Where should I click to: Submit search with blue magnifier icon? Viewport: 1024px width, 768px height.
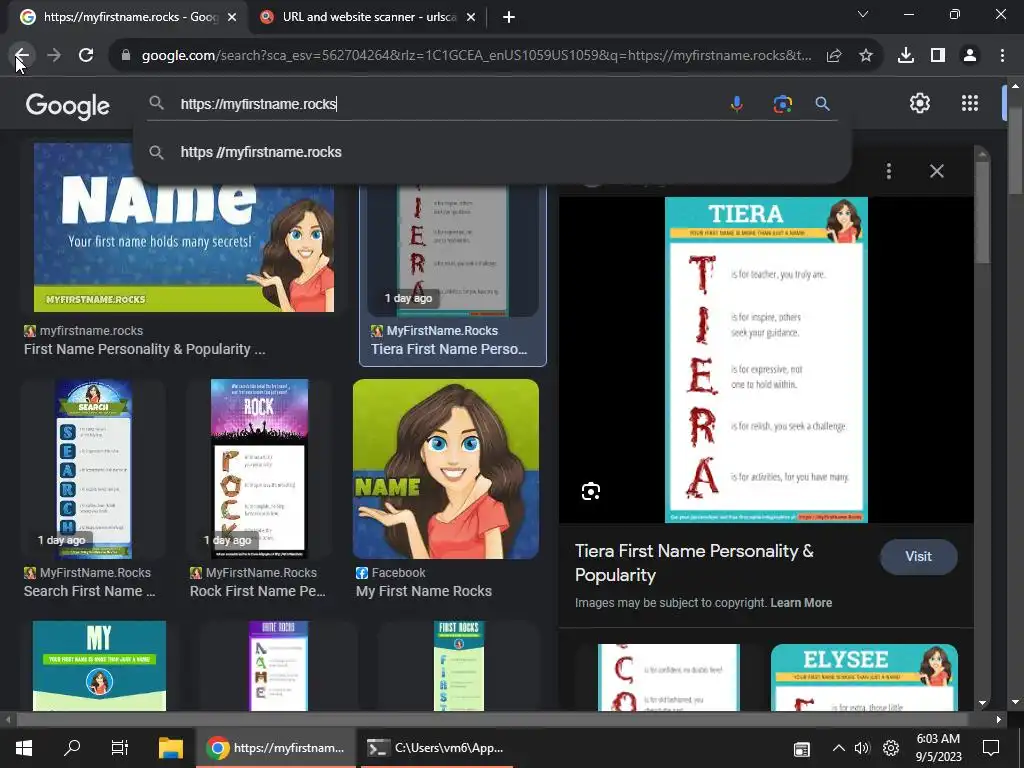tap(822, 104)
